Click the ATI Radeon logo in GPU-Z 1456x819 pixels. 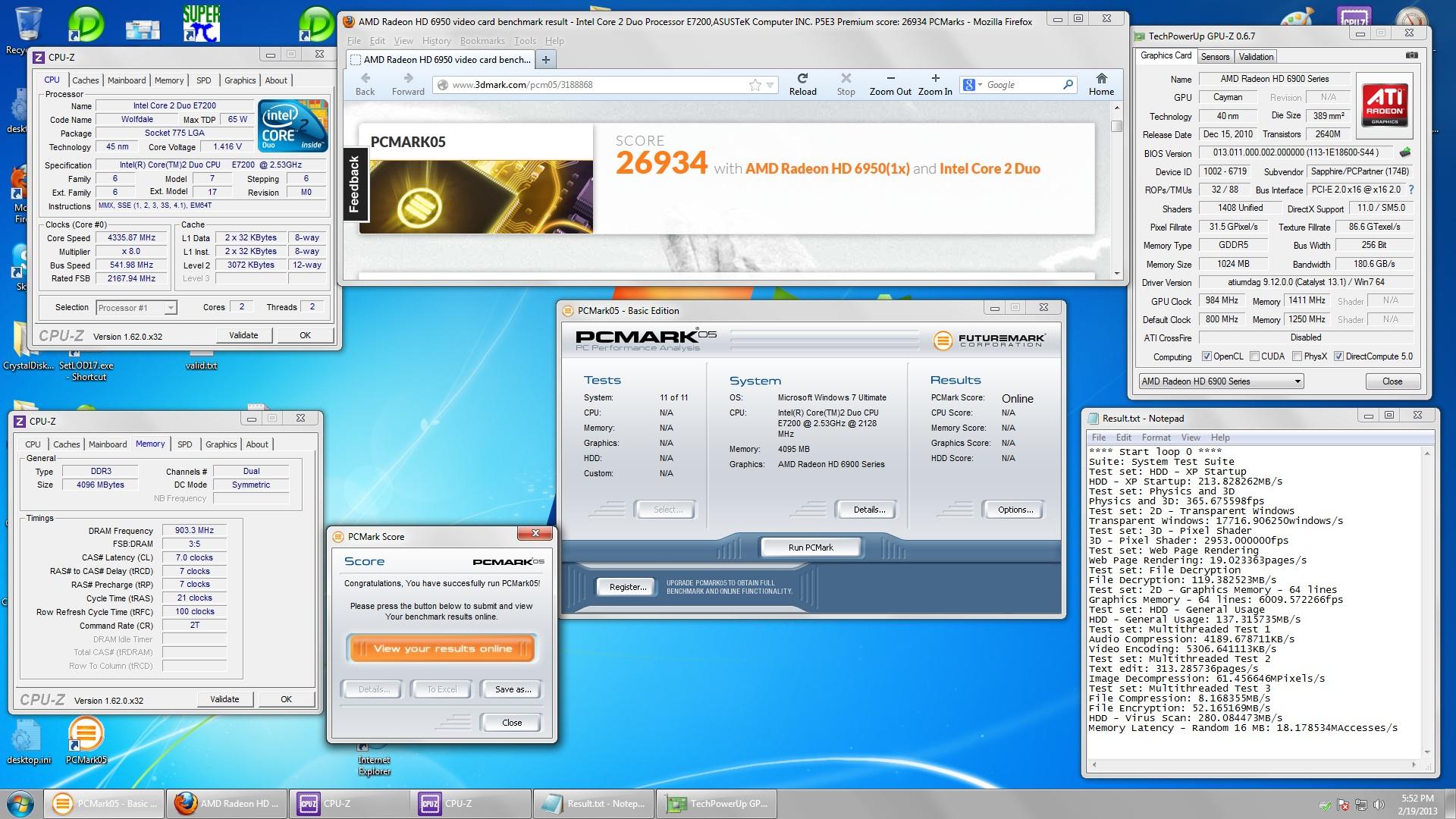[1385, 104]
